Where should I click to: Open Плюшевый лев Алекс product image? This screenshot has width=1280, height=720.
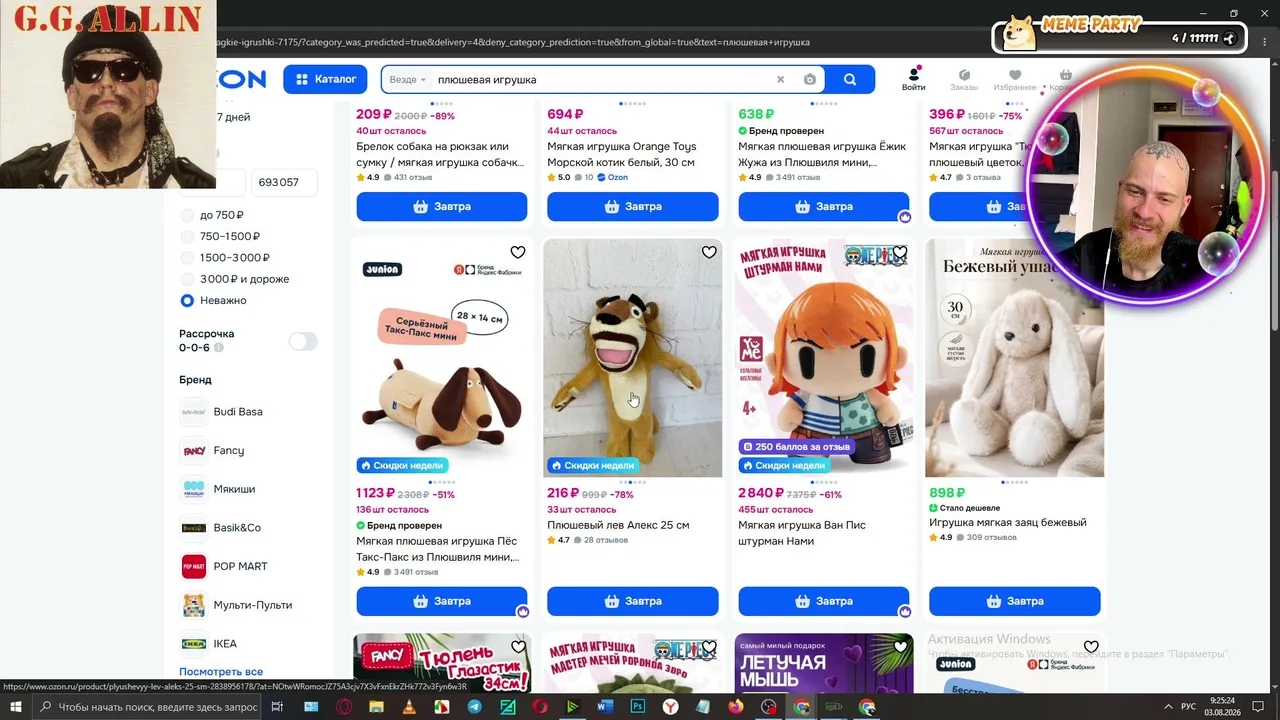(633, 358)
